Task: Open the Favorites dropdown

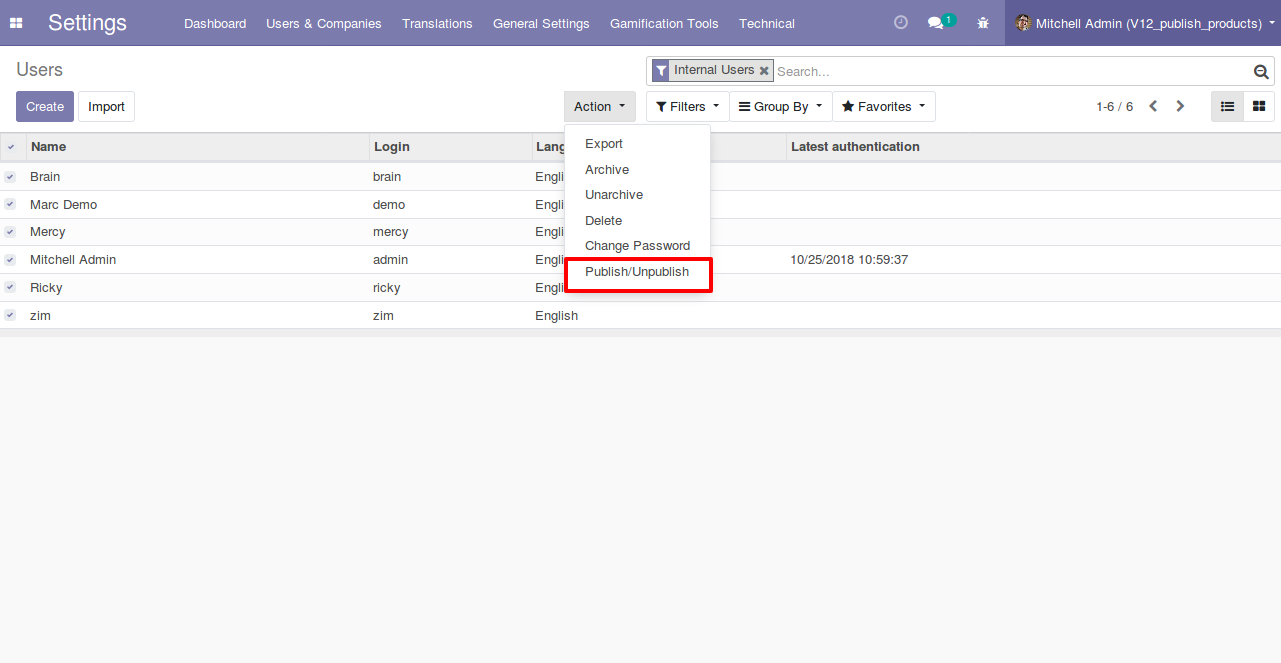Action: 883,107
